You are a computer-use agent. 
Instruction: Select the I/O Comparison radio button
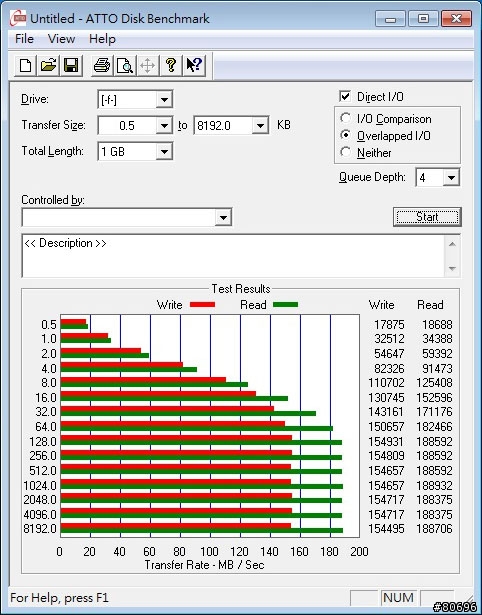coord(346,118)
